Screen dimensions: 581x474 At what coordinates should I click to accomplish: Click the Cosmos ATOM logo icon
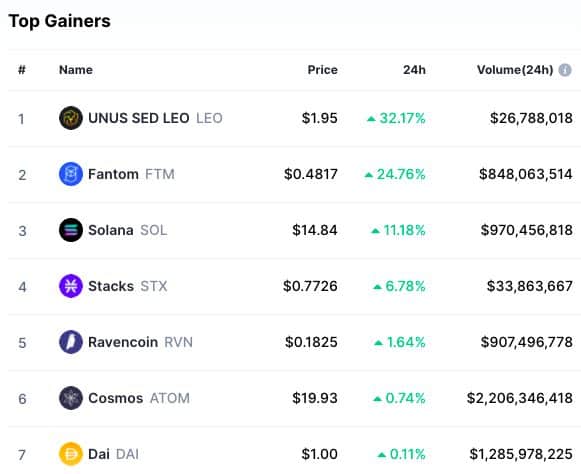pos(71,398)
